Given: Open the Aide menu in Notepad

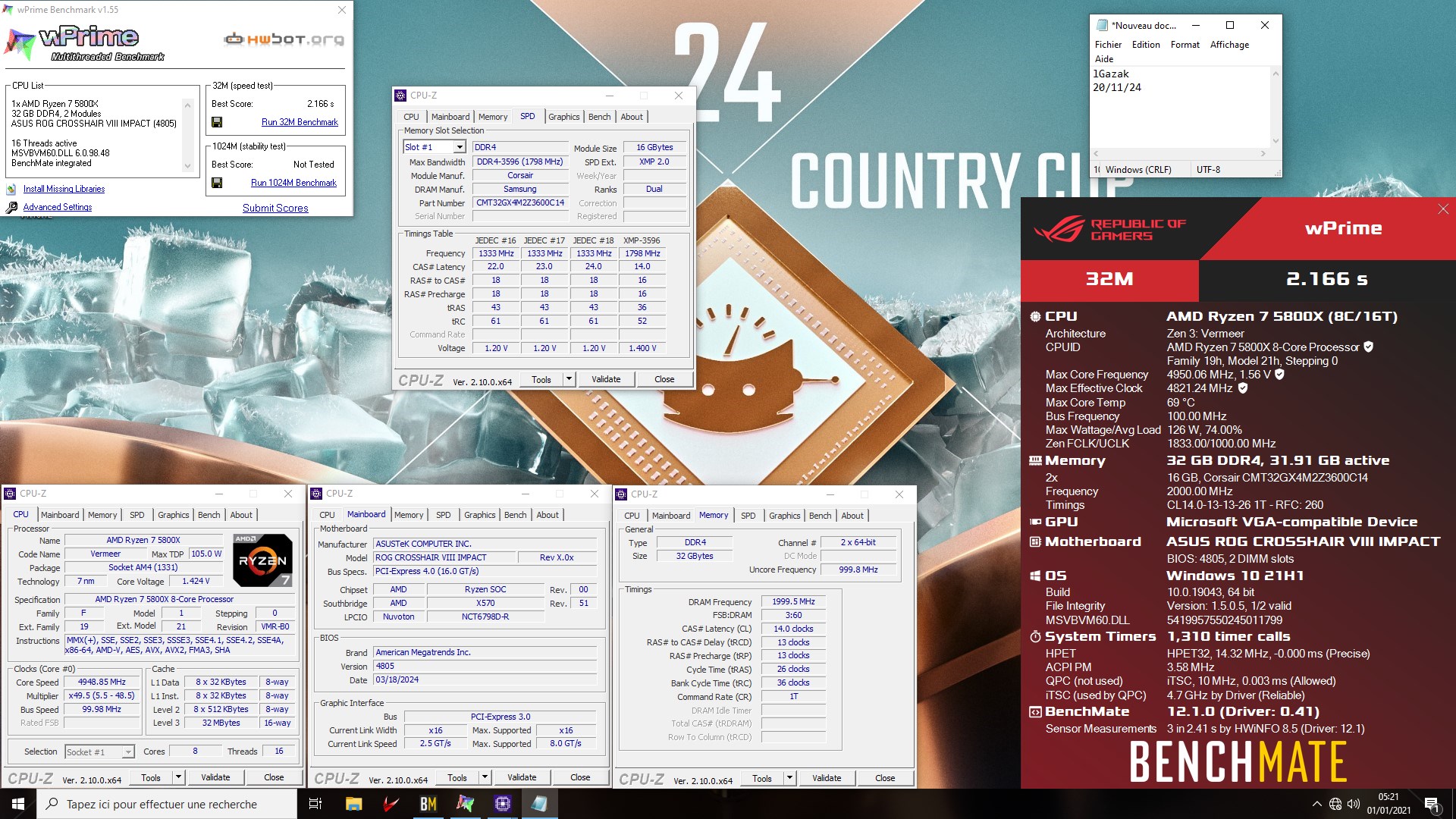Looking at the screenshot, I should point(1104,59).
